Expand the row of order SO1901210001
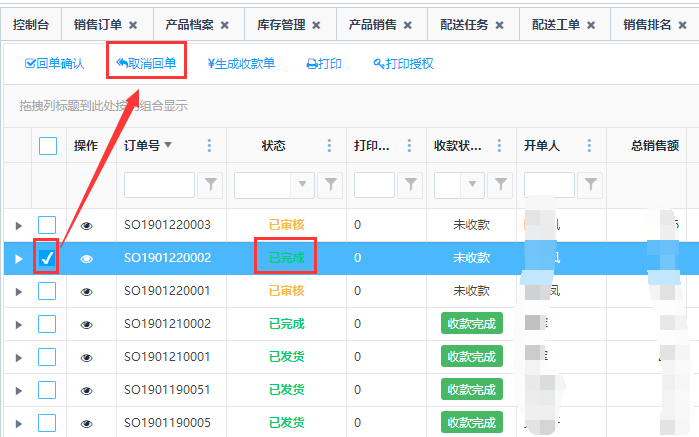 [x=18, y=357]
